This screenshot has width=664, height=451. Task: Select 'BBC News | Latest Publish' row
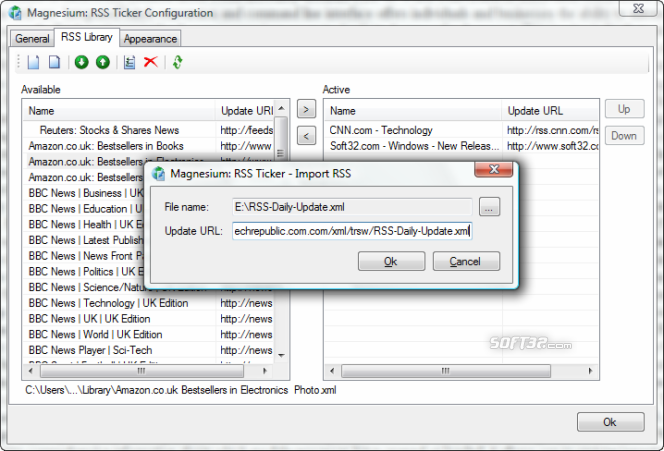(x=85, y=240)
